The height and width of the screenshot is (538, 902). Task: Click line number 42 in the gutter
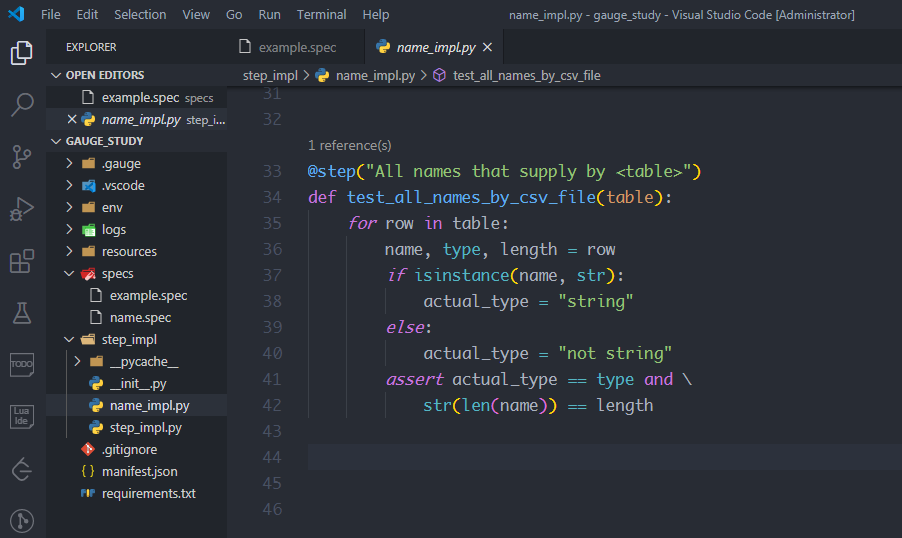tap(272, 405)
